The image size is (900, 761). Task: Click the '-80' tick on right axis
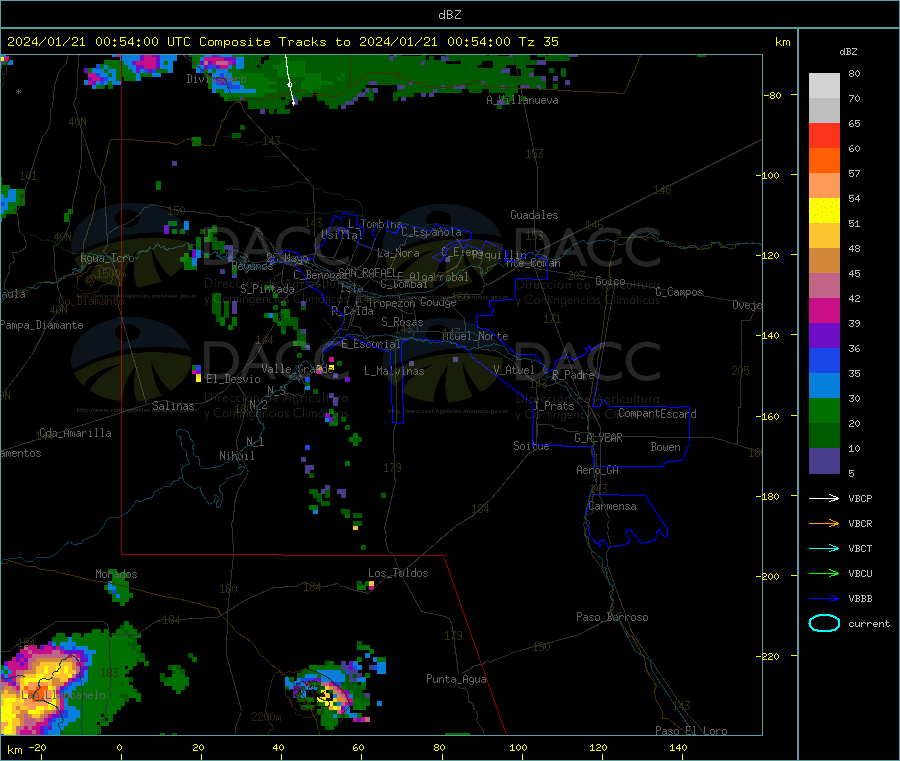click(774, 95)
